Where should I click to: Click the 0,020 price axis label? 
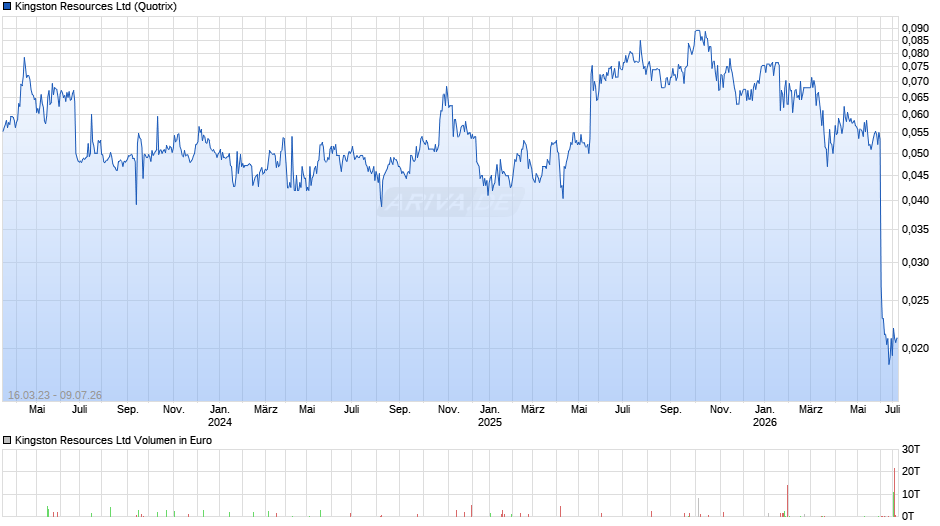pyautogui.click(x=915, y=348)
